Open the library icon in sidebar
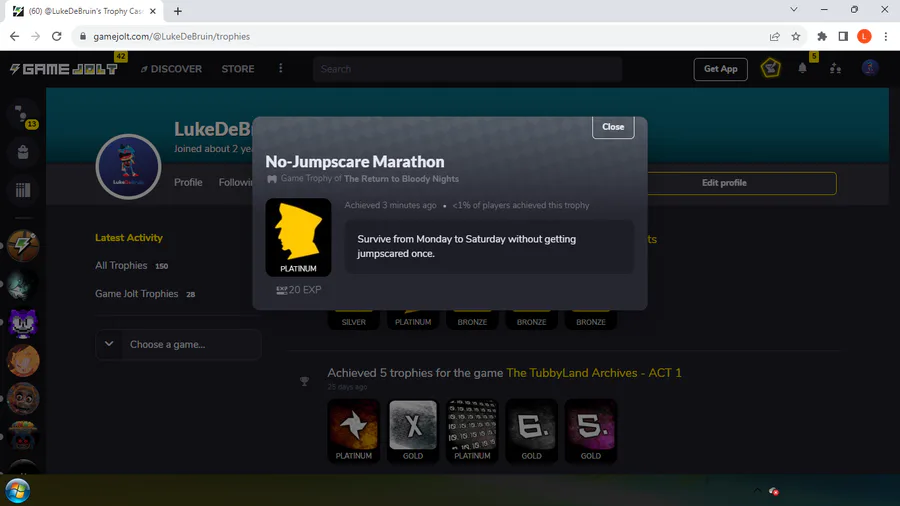The height and width of the screenshot is (506, 900). (23, 190)
